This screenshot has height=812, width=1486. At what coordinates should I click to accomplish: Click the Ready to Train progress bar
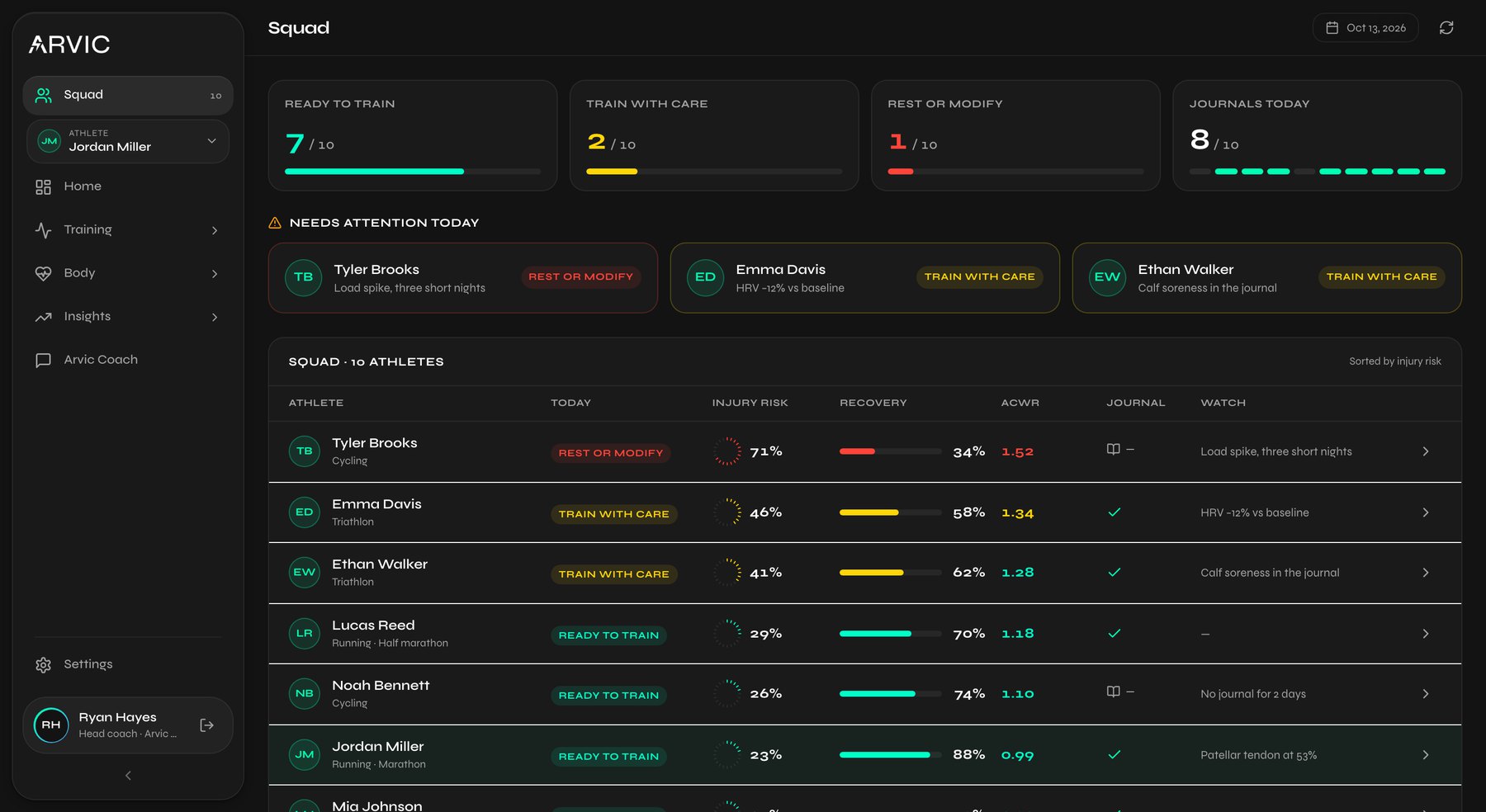(x=413, y=172)
